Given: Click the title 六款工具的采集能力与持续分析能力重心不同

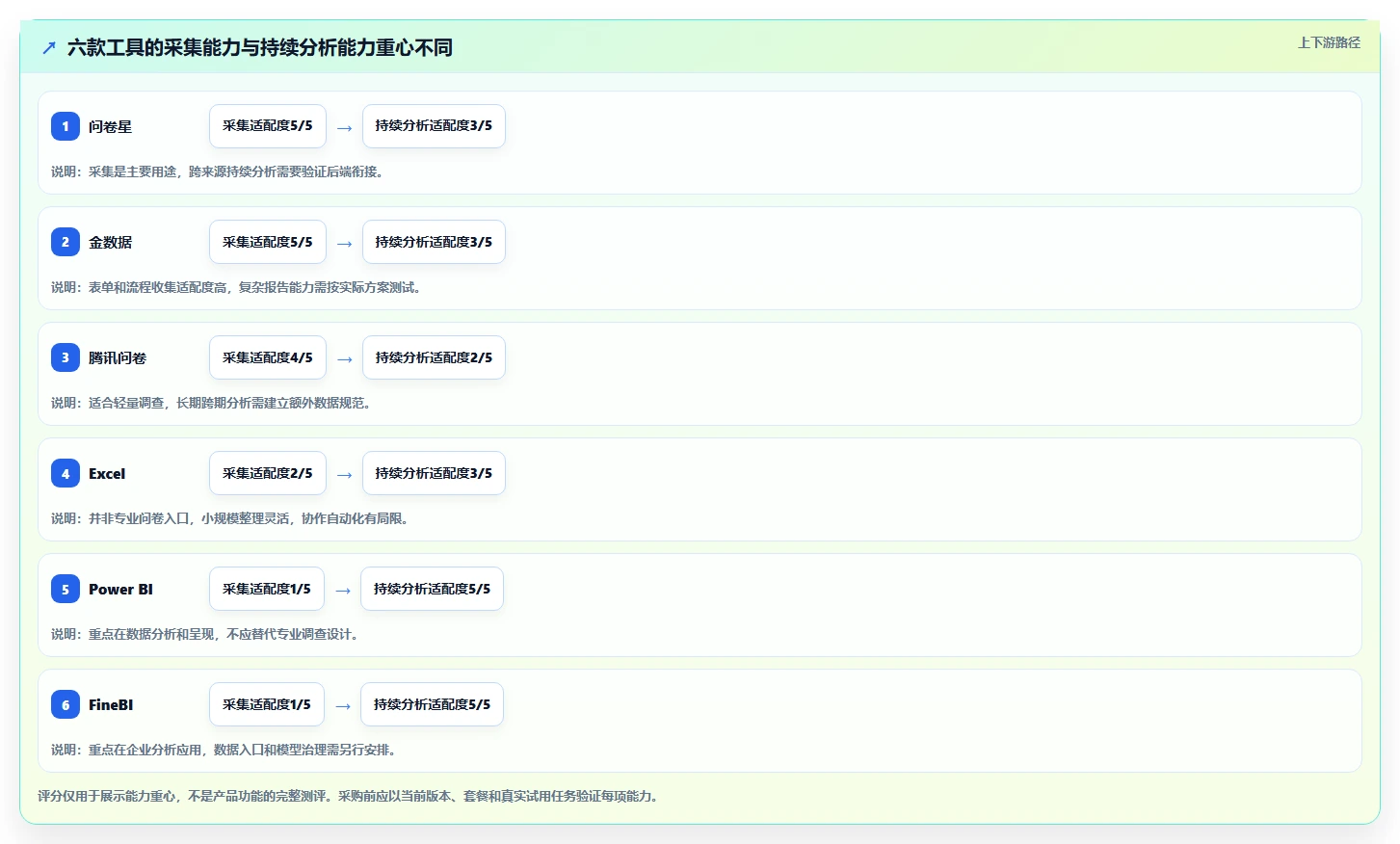Looking at the screenshot, I should coord(260,47).
